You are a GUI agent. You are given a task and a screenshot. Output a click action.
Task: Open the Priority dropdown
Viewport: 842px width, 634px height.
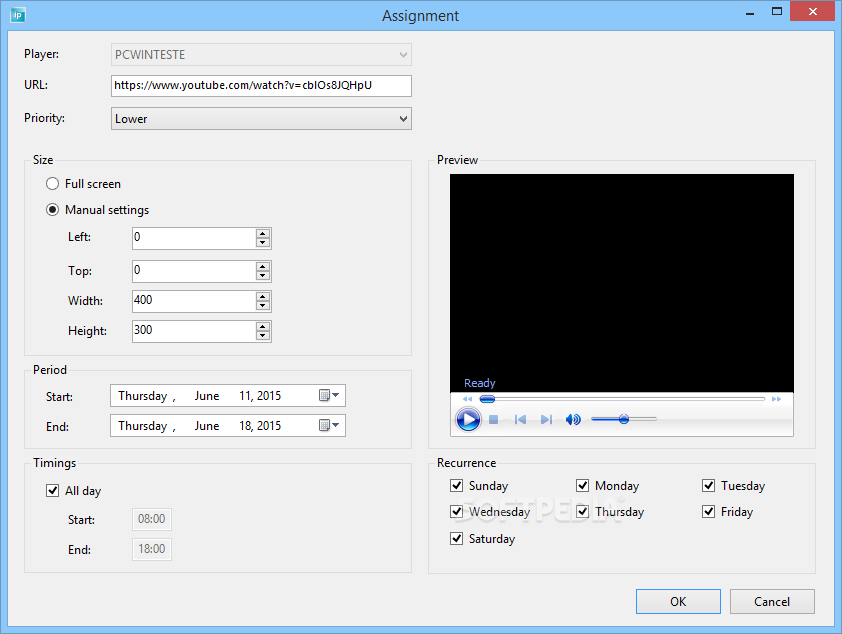click(x=261, y=119)
